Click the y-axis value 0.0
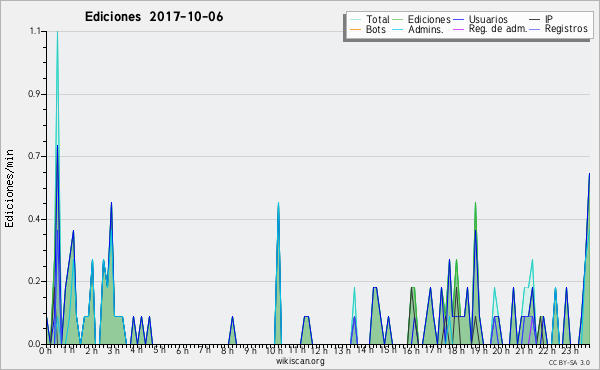 click(x=35, y=344)
